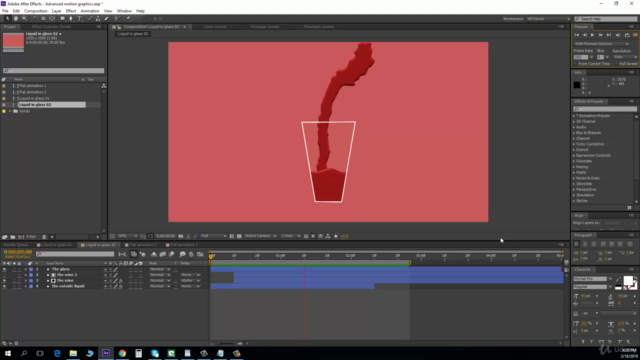Open the Effect menu
Screen dimensions: 640x360
(71, 11)
